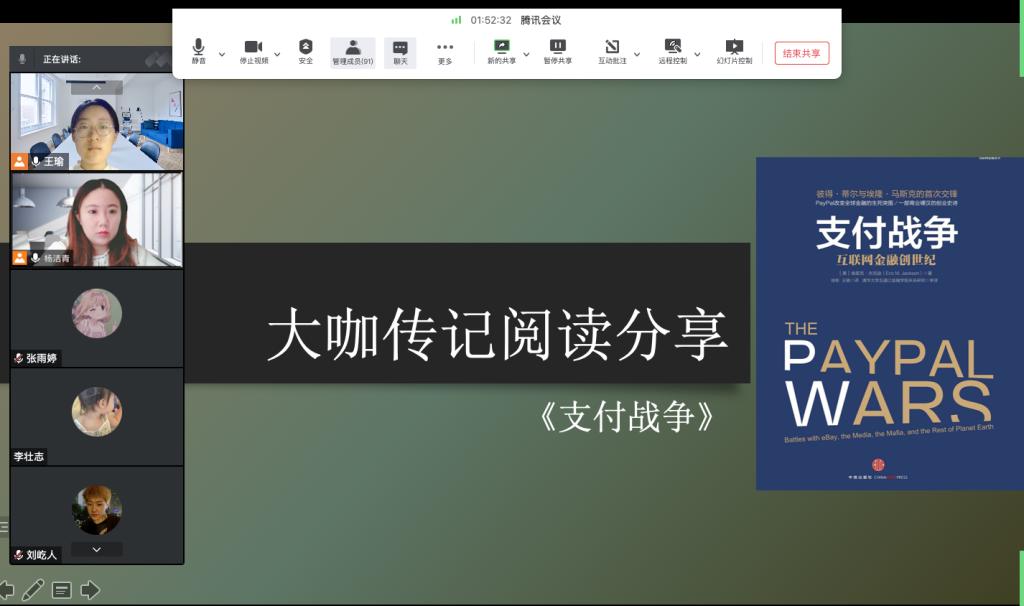
Task: Open the audio options arrow next to 静音
Action: point(222,54)
